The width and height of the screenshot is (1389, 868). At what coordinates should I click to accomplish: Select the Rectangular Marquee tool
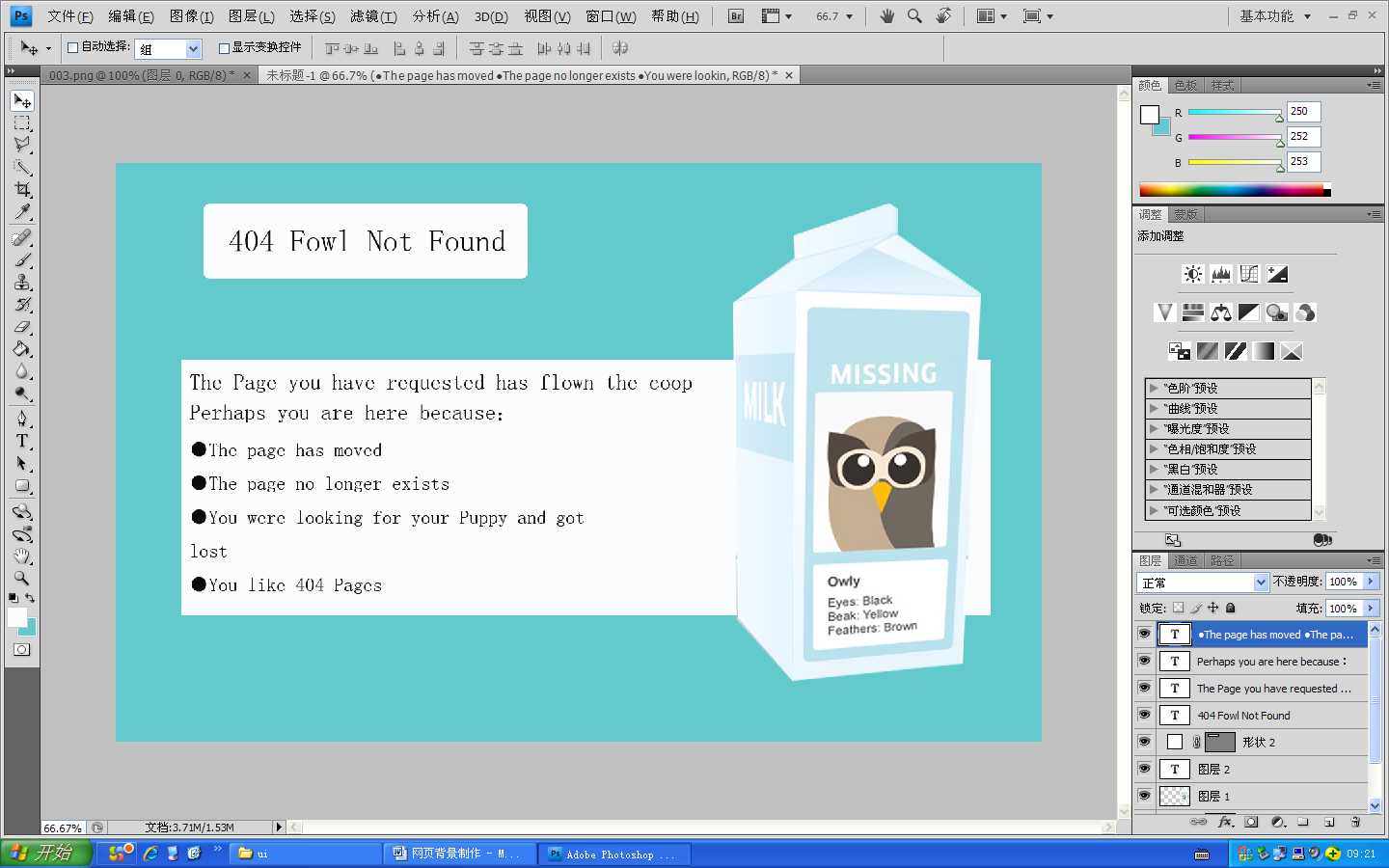coord(22,123)
